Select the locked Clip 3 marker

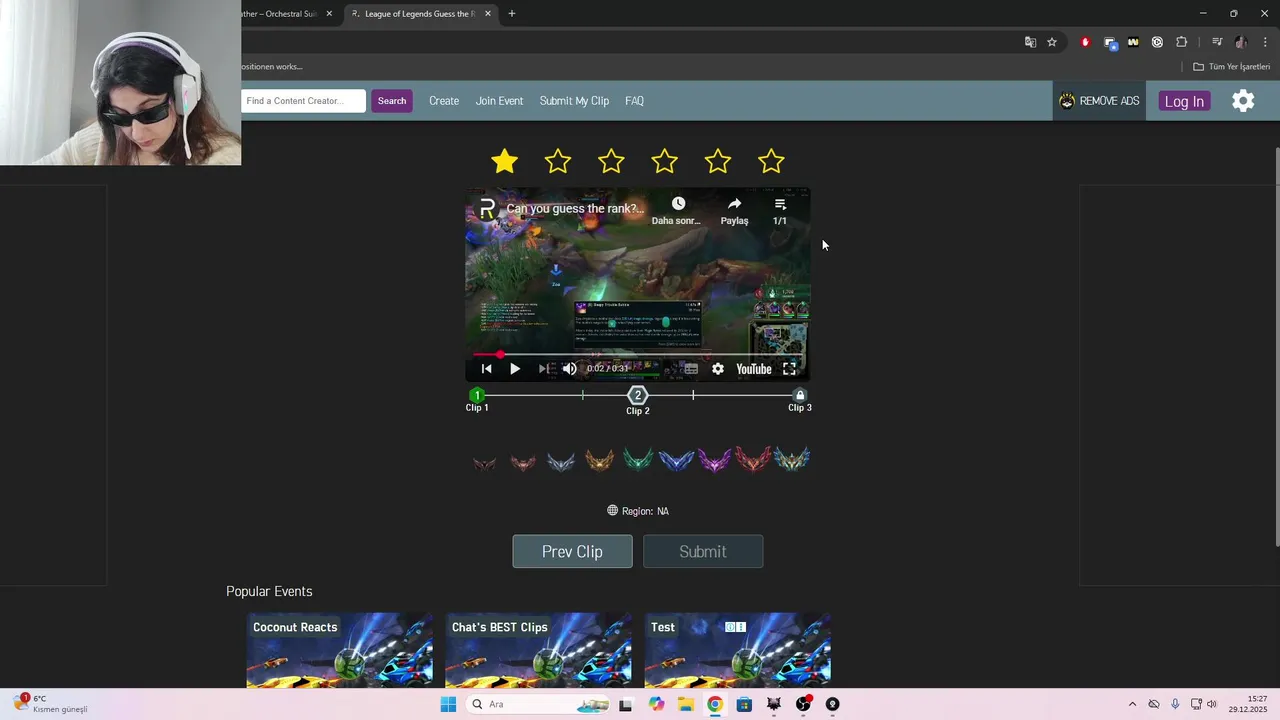[x=800, y=395]
